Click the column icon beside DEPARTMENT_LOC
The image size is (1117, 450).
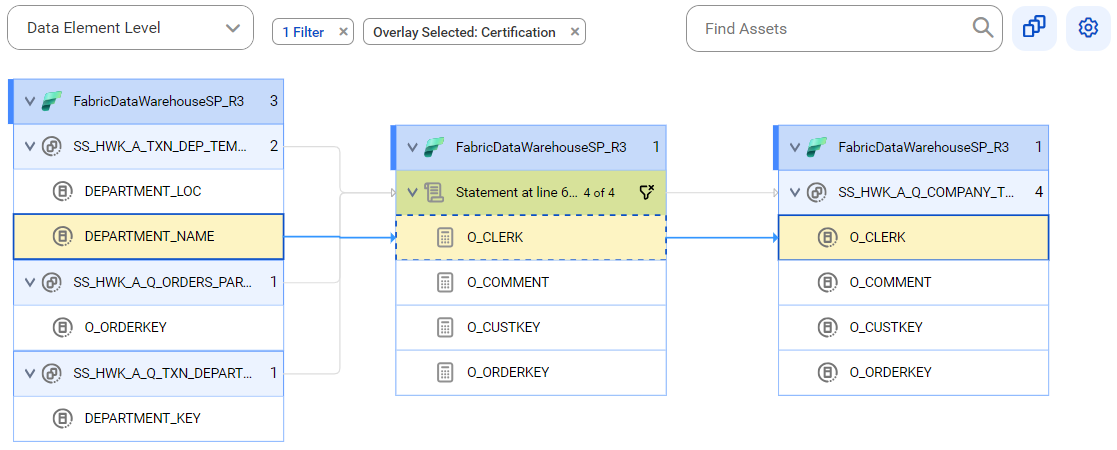click(x=63, y=192)
